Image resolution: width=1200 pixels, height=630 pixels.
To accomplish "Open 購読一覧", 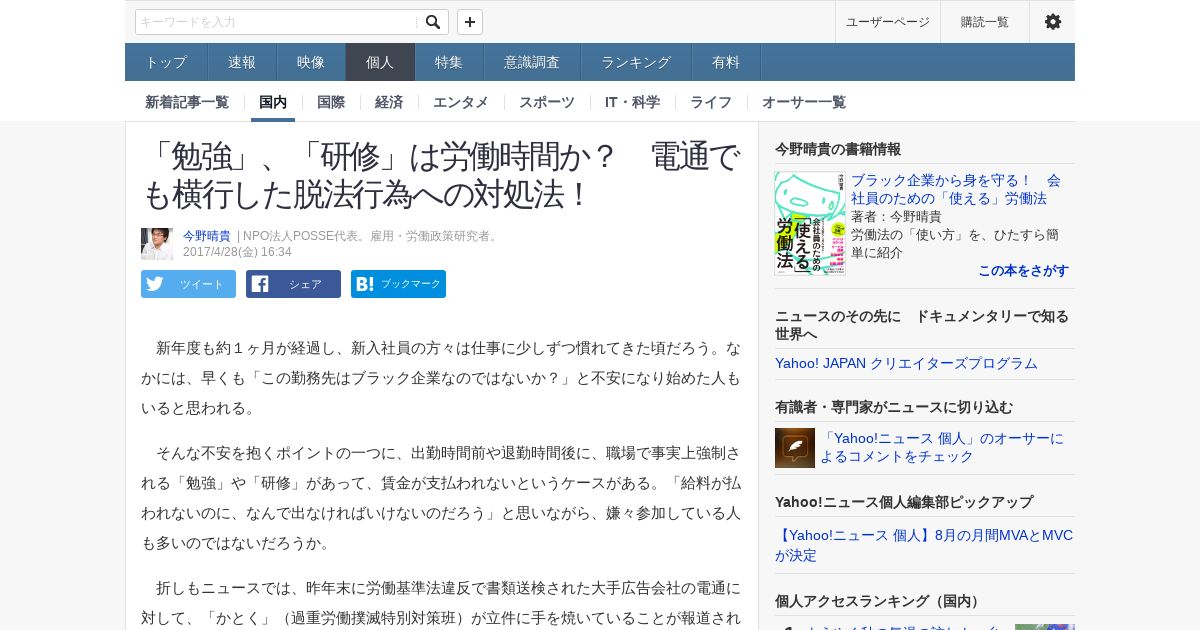I will click(x=985, y=22).
